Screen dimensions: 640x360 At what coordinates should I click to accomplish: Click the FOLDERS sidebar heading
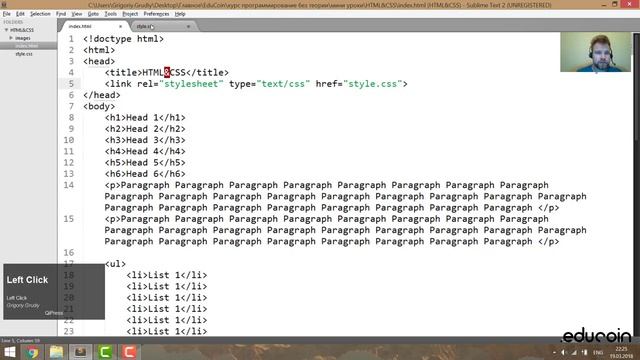[x=13, y=22]
